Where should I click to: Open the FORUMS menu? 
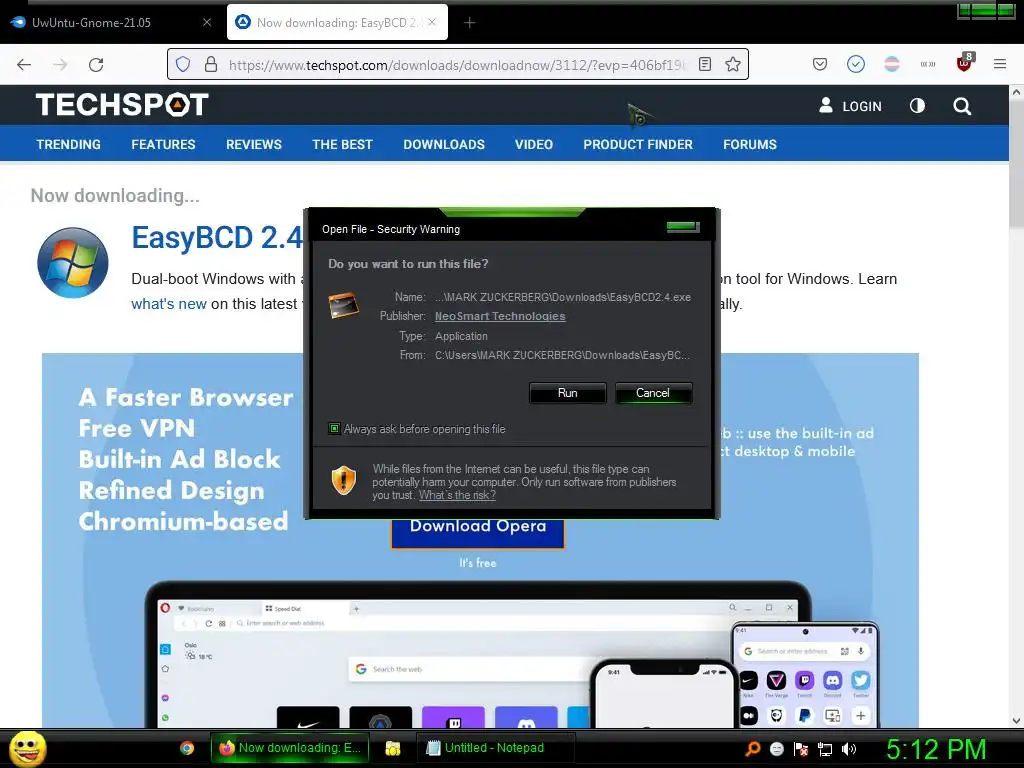coord(750,144)
